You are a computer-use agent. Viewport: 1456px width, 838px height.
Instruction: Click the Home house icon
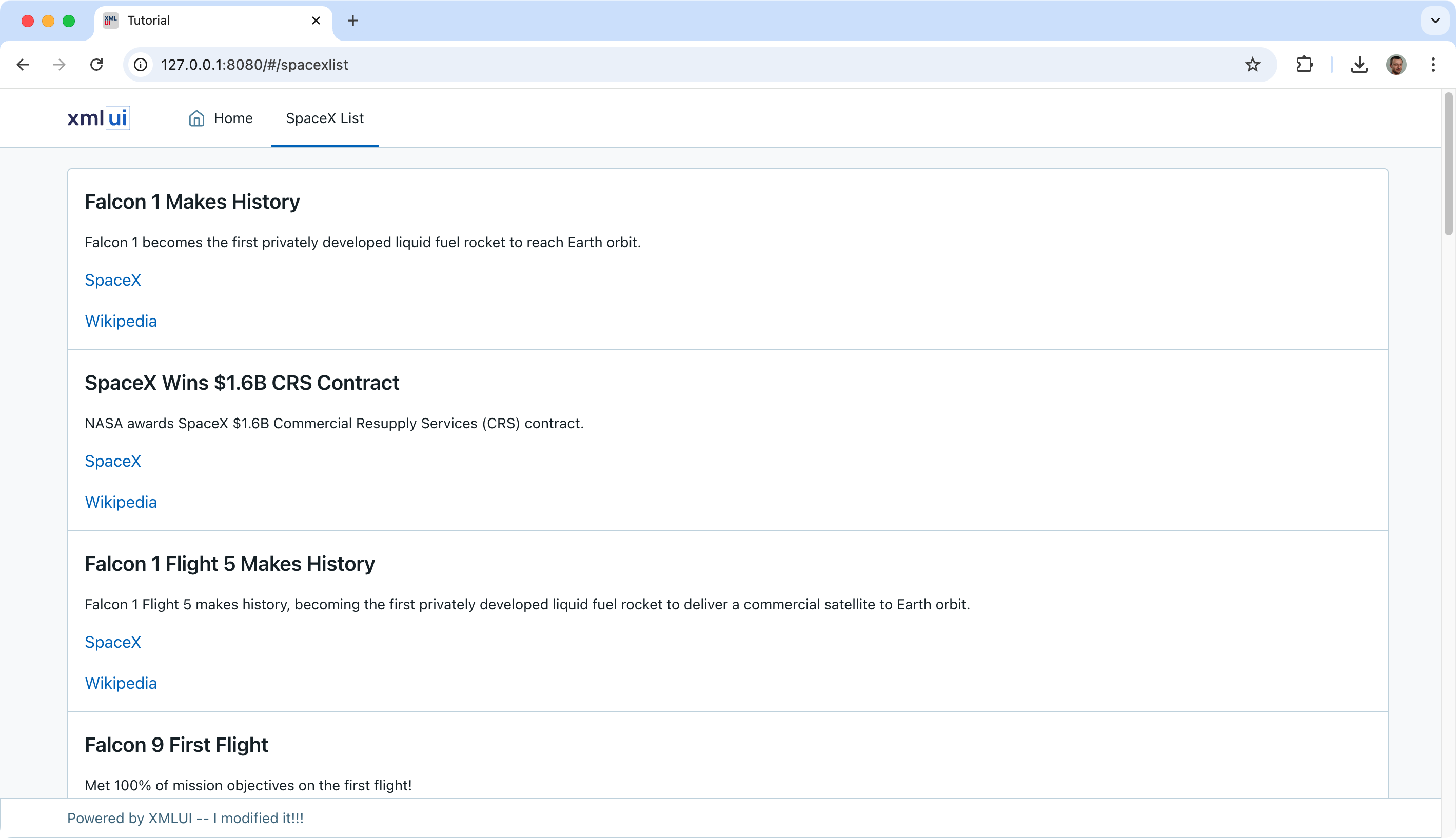click(x=196, y=118)
